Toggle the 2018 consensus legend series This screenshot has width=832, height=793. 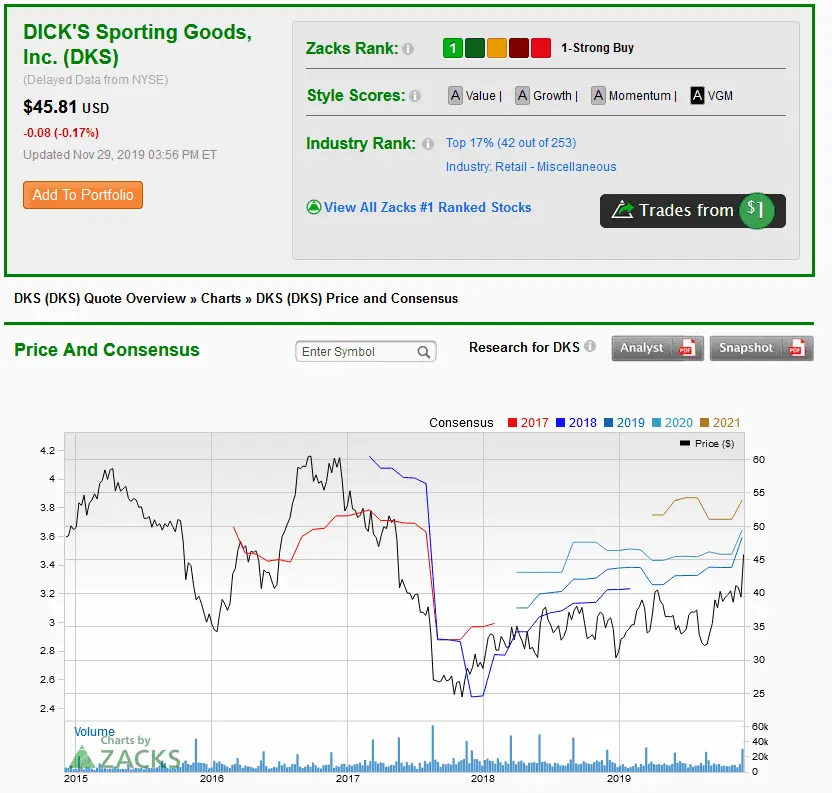pyautogui.click(x=576, y=423)
